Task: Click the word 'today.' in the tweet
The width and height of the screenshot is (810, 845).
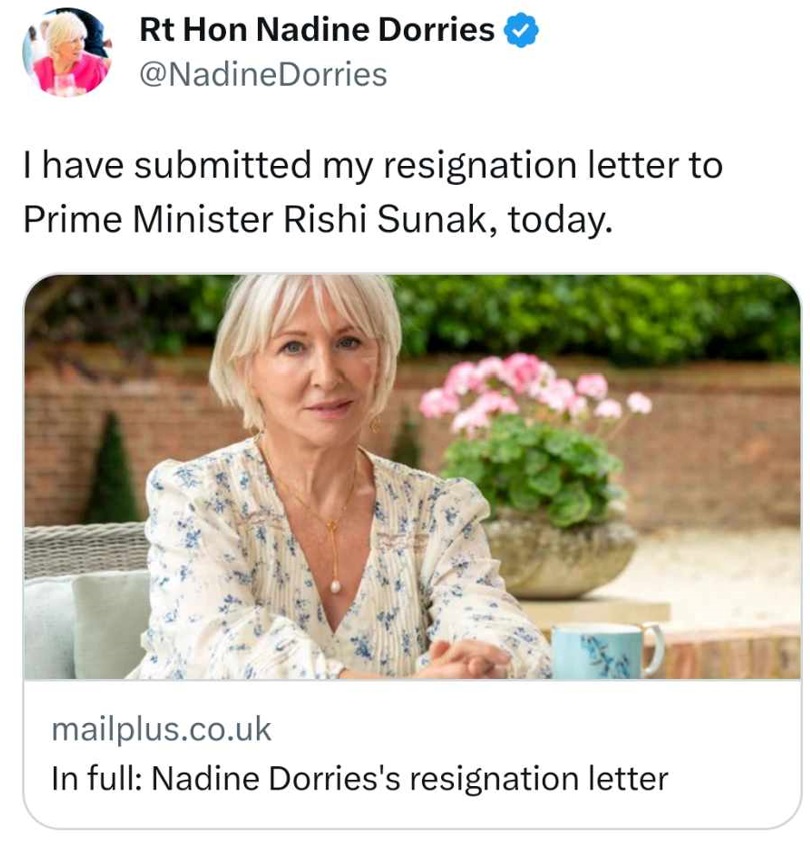Action: [x=558, y=217]
